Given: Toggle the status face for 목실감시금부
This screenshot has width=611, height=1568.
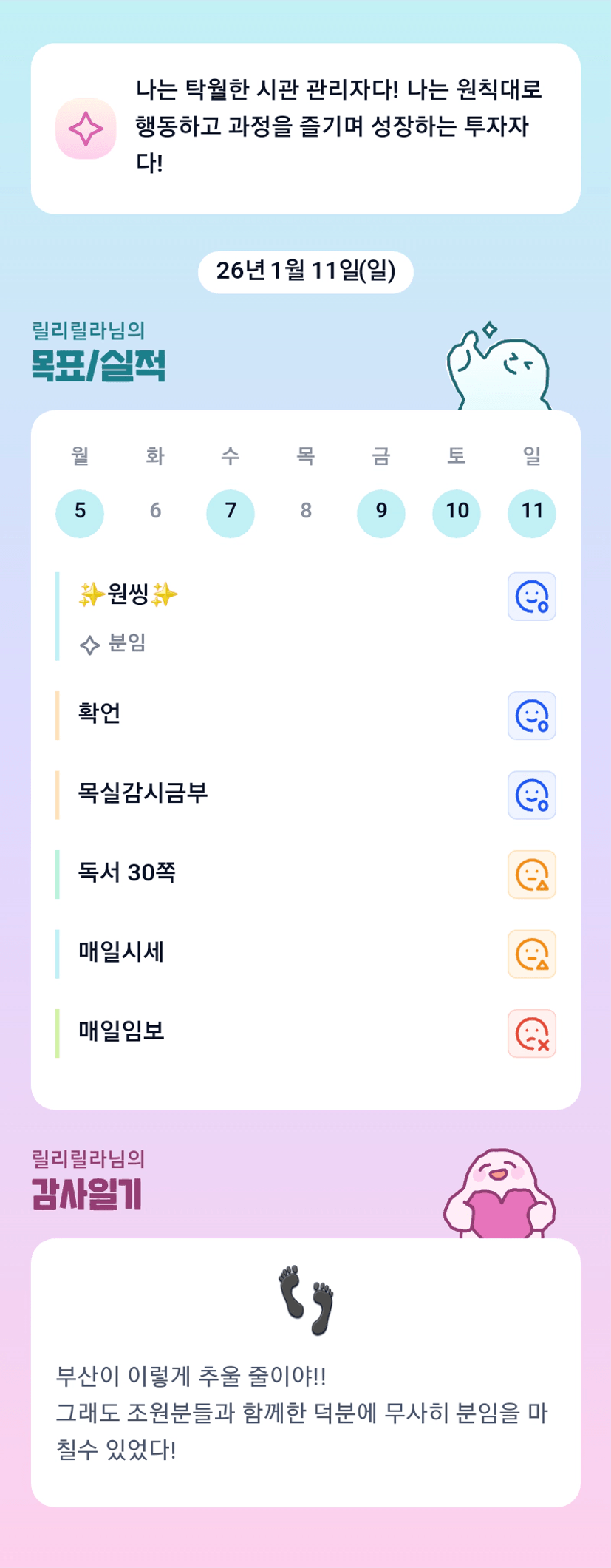Looking at the screenshot, I should (x=531, y=795).
